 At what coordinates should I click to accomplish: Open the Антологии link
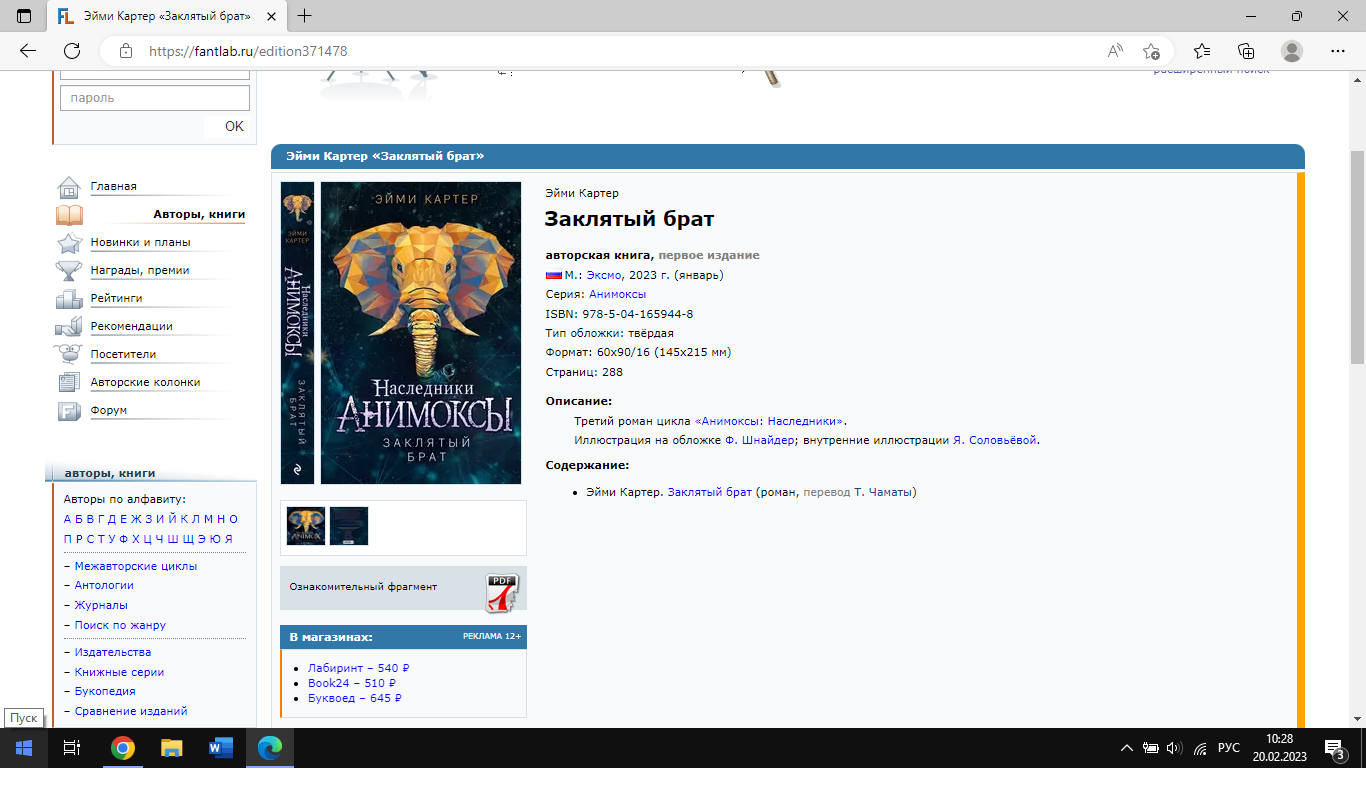(x=104, y=585)
